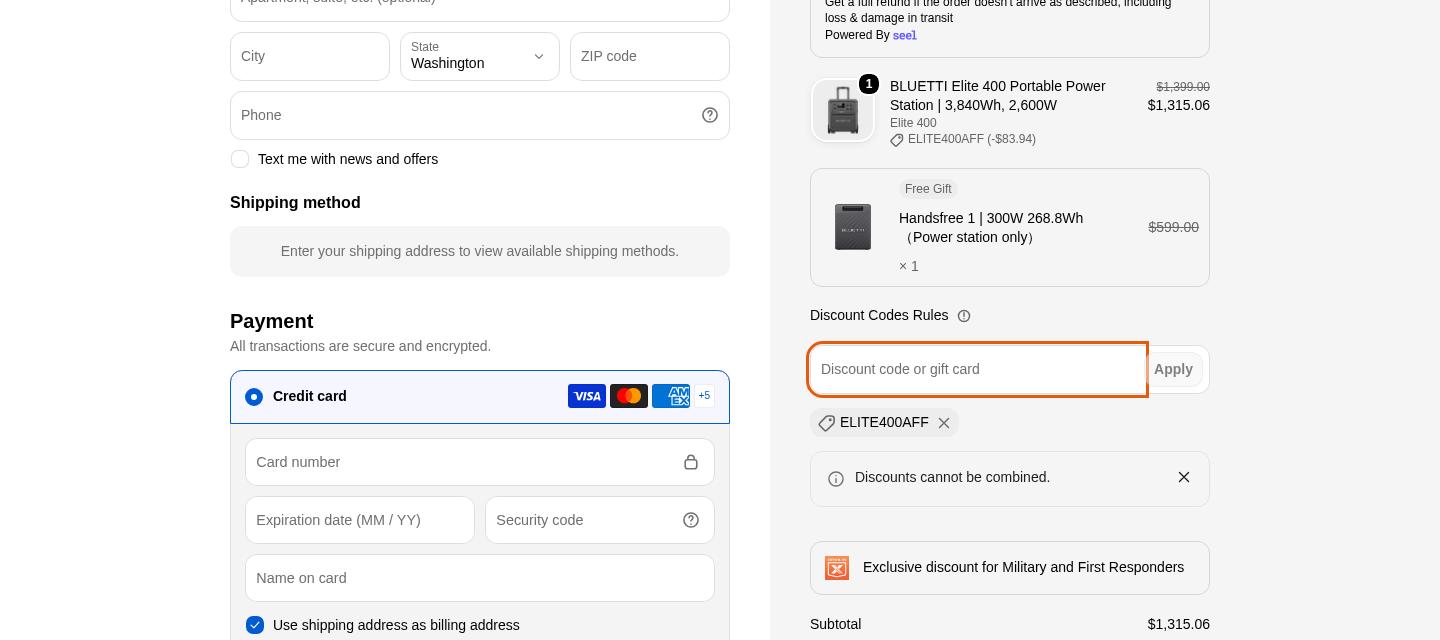Viewport: 1440px width, 640px height.
Task: Open exclusive discount for Military and First Responders
Action: coord(1010,568)
